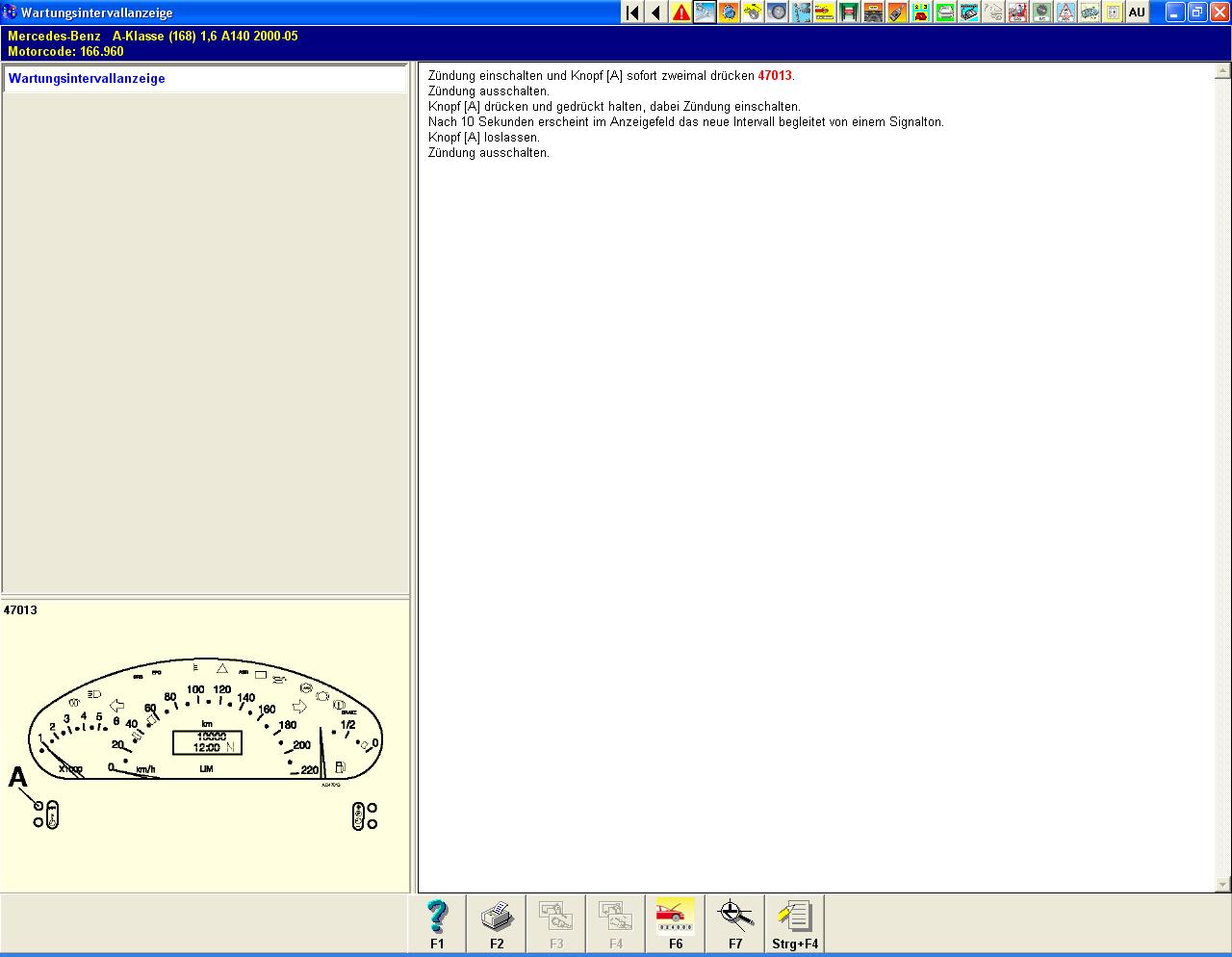The height and width of the screenshot is (957, 1232).
Task: Print the page with the F2 printer button
Action: tap(497, 923)
